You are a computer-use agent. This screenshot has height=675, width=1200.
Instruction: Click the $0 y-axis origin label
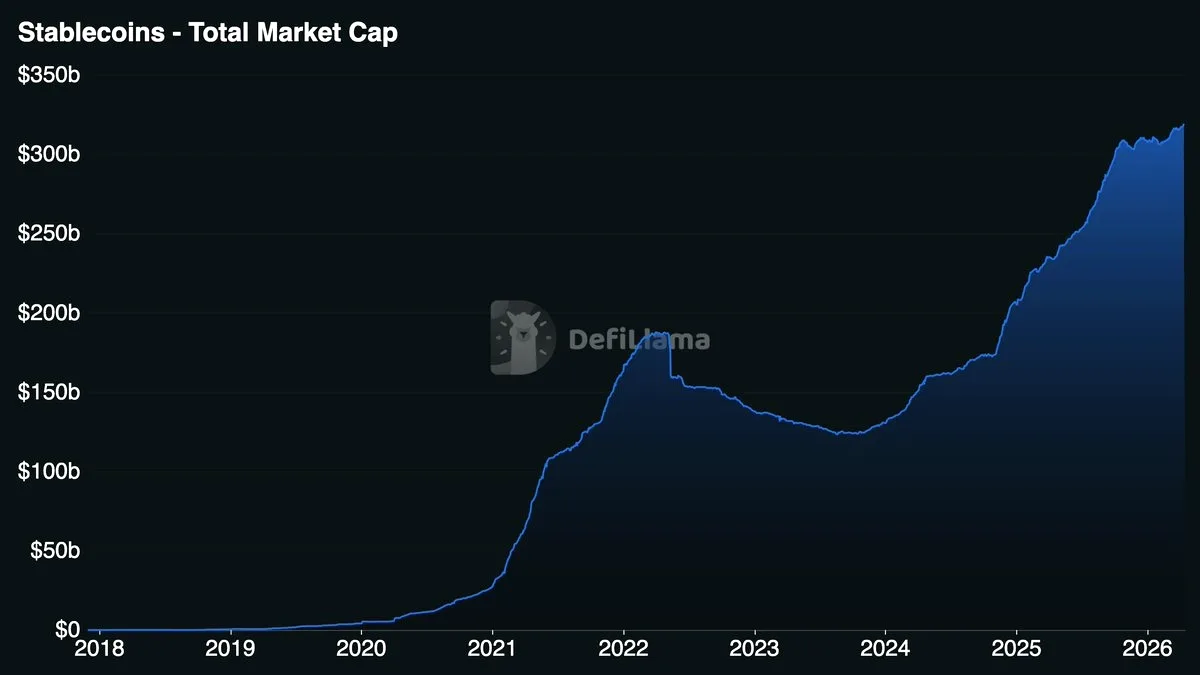67,630
